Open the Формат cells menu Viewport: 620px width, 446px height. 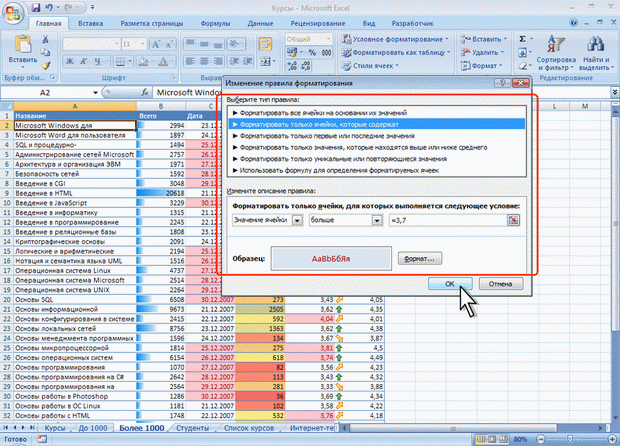[481, 66]
